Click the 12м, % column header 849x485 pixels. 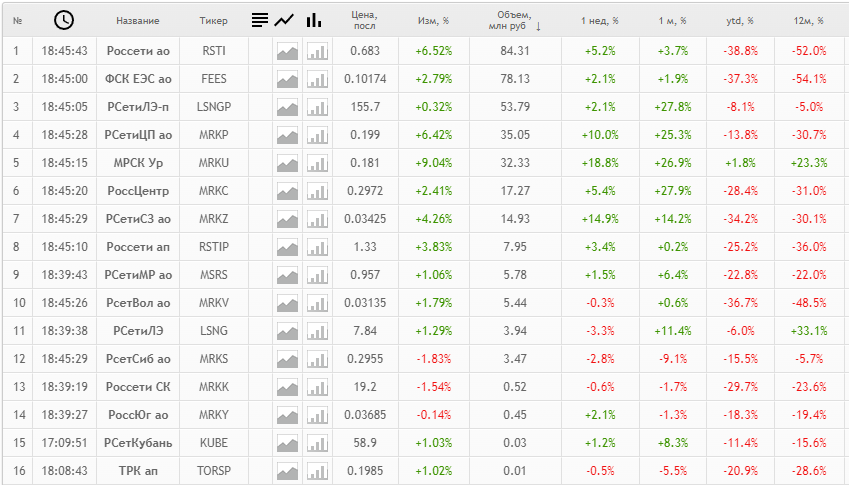pyautogui.click(x=808, y=21)
